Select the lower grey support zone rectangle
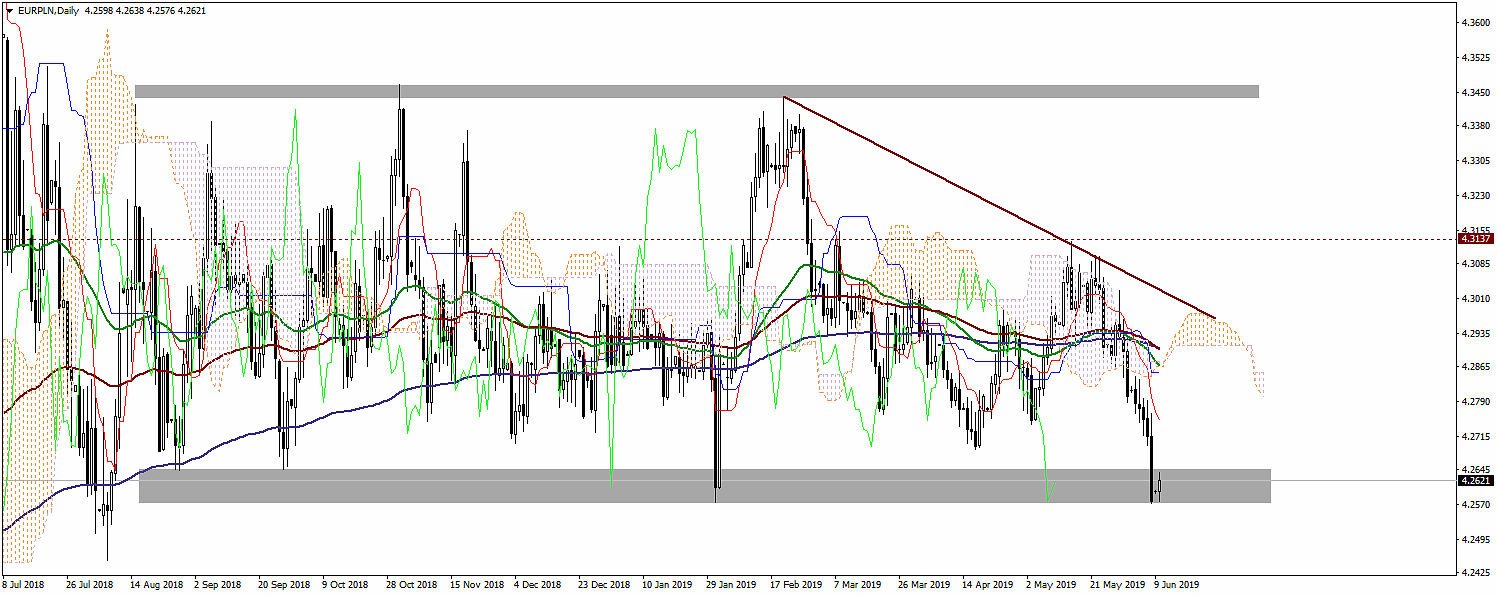This screenshot has width=1497, height=596. click(x=704, y=486)
